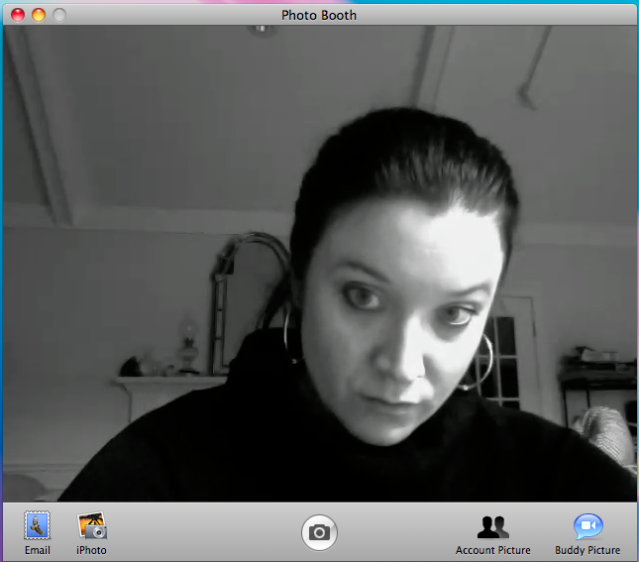
Task: Click the disabled gray zoom button
Action: point(59,15)
